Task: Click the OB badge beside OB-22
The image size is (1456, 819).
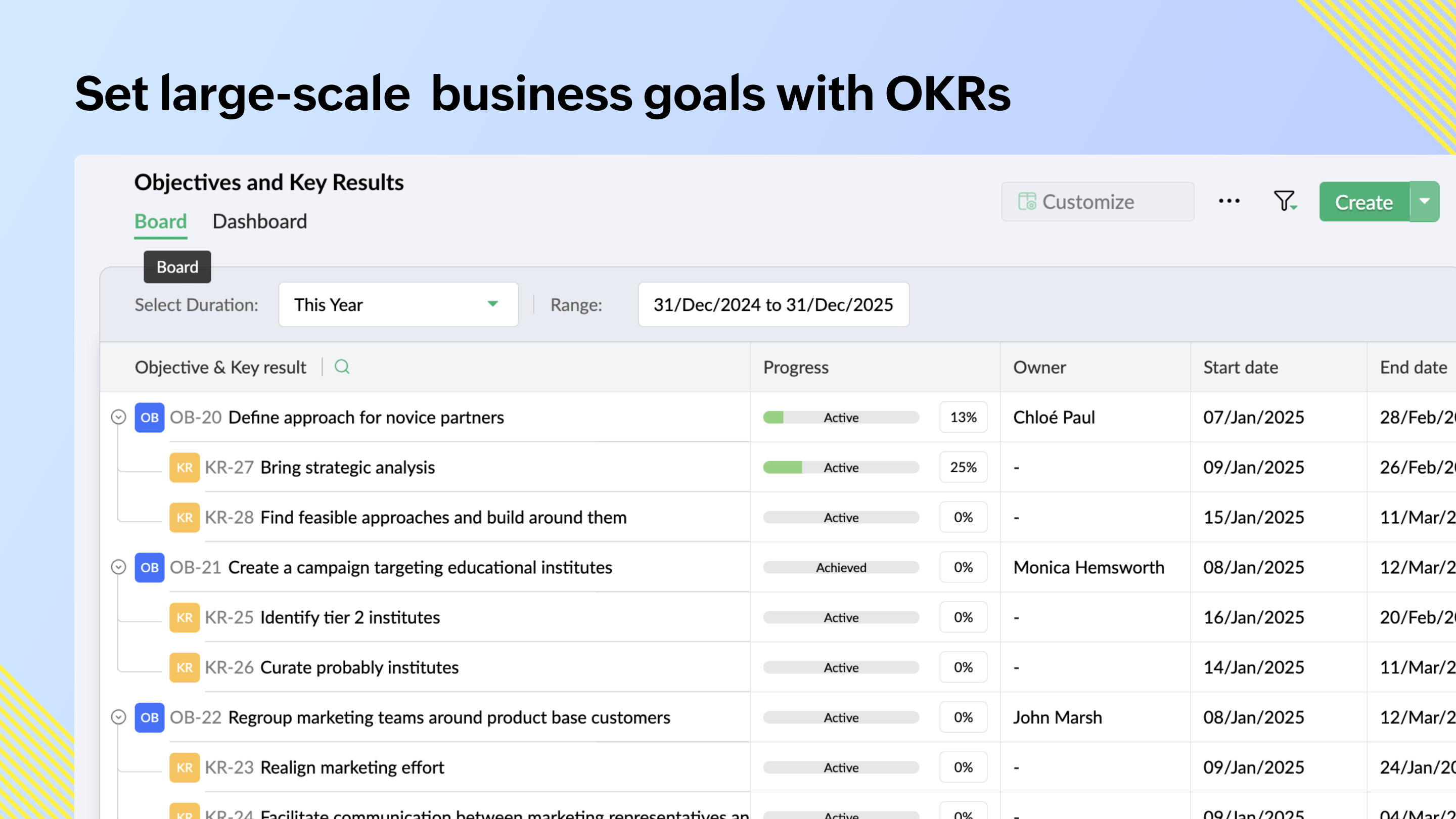Action: point(149,717)
